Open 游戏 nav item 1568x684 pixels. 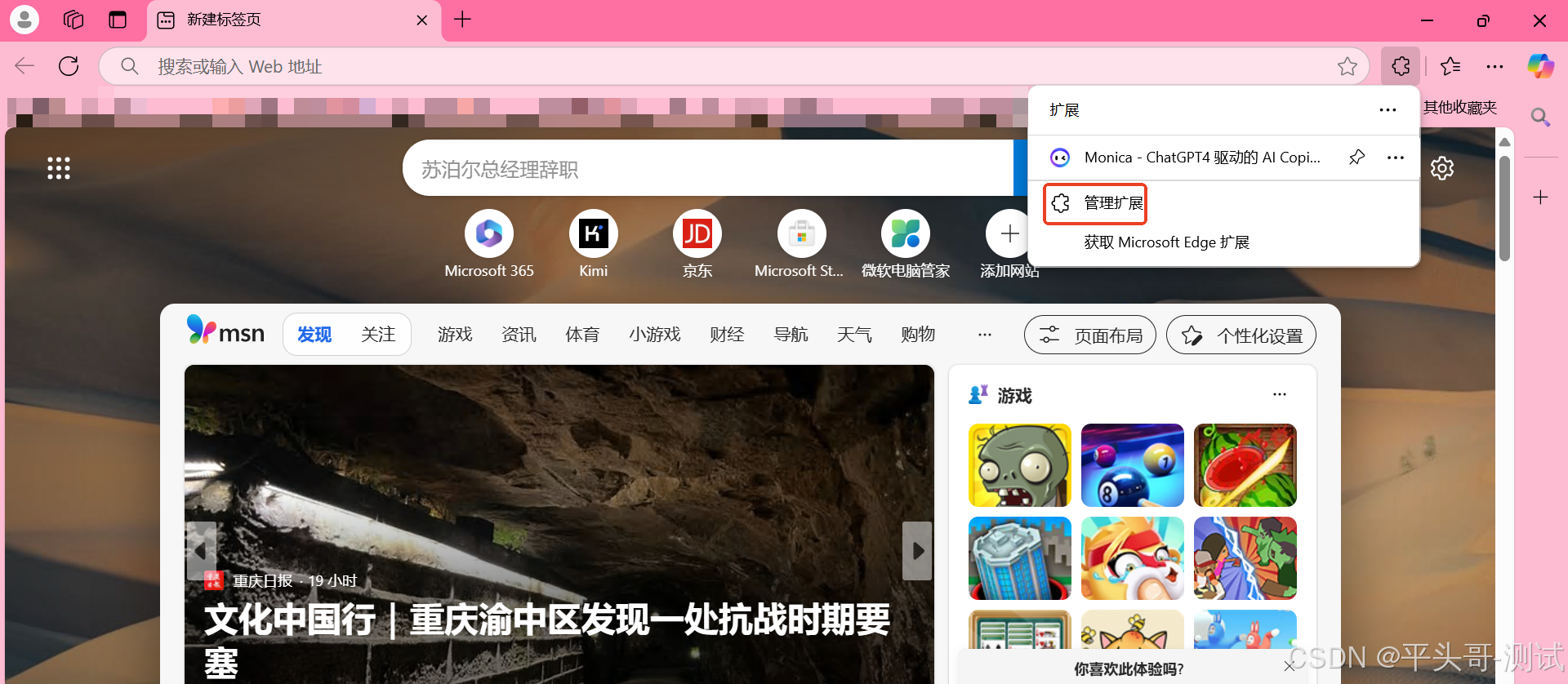[455, 335]
